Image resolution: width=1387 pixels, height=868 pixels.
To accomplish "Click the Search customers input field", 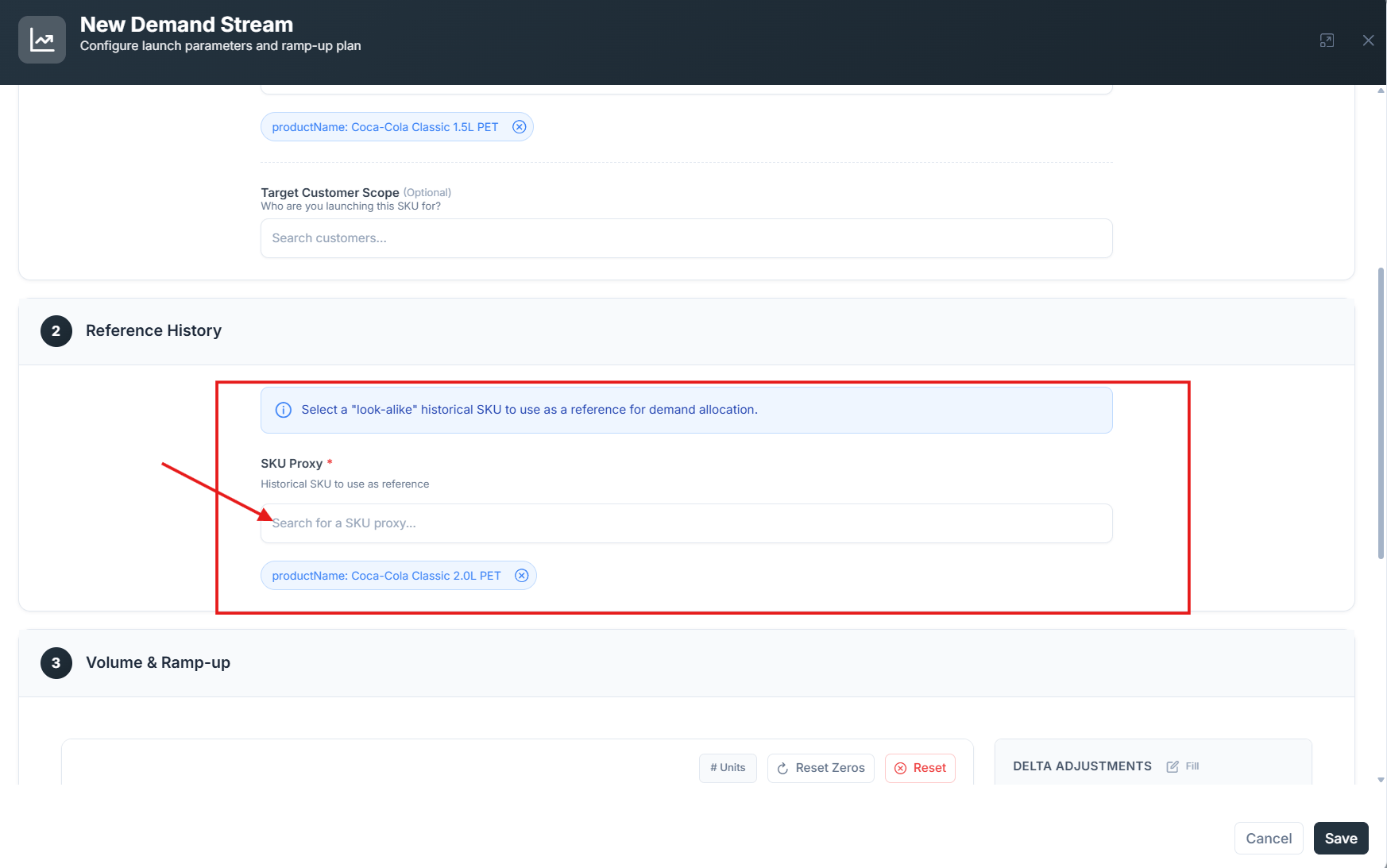I will [x=686, y=238].
